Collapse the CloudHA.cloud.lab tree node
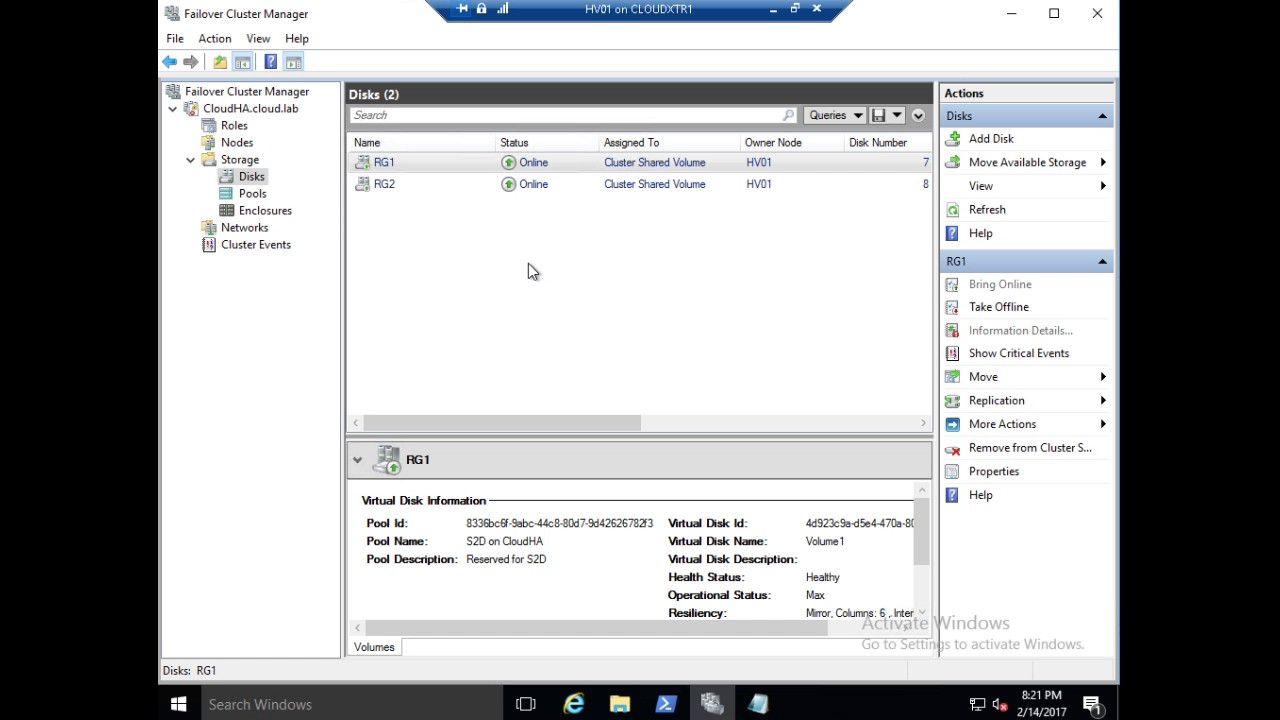 pos(173,108)
